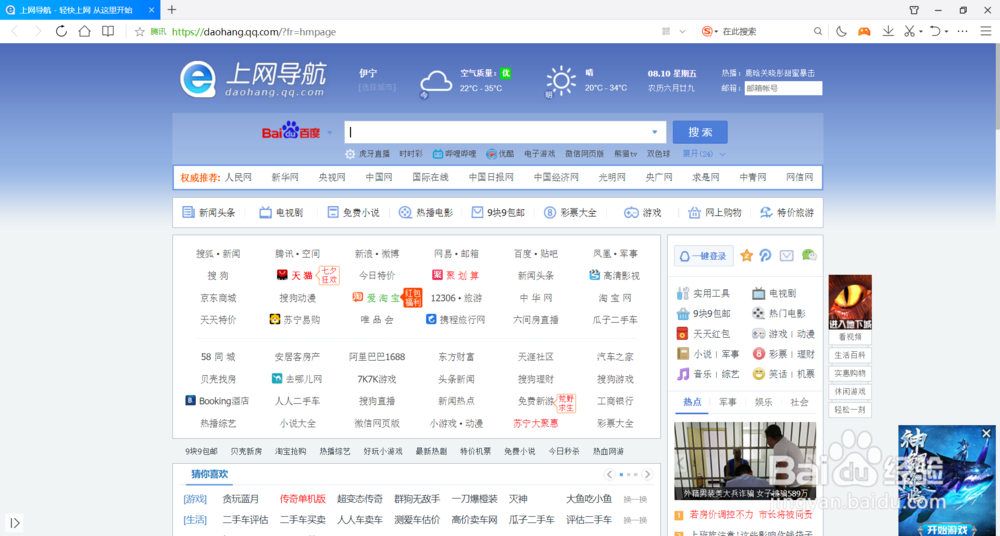Click the browser tab 上网导航
Screen dimensions: 1000x536
80,10
